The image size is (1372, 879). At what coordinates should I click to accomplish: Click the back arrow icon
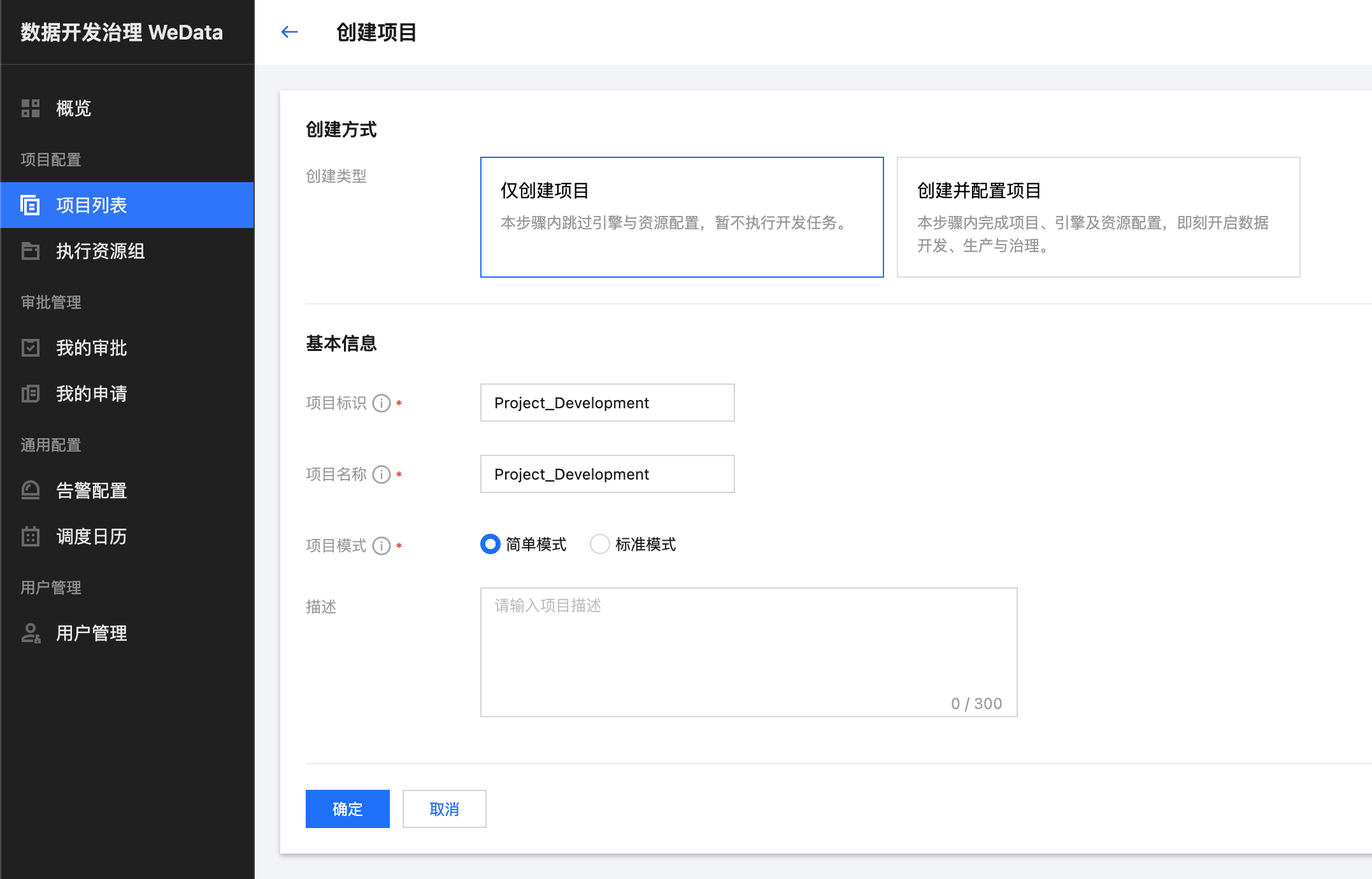pyautogui.click(x=289, y=32)
